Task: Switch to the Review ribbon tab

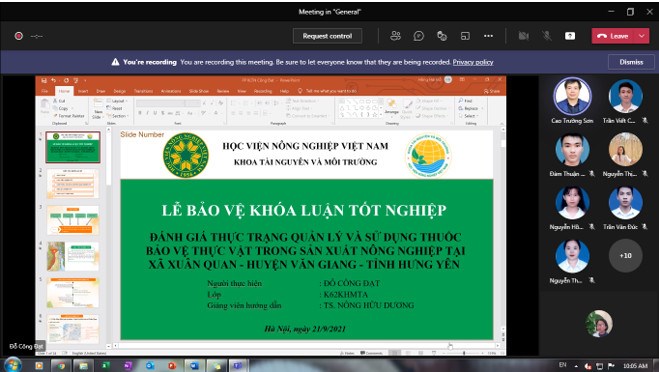Action: [x=223, y=91]
